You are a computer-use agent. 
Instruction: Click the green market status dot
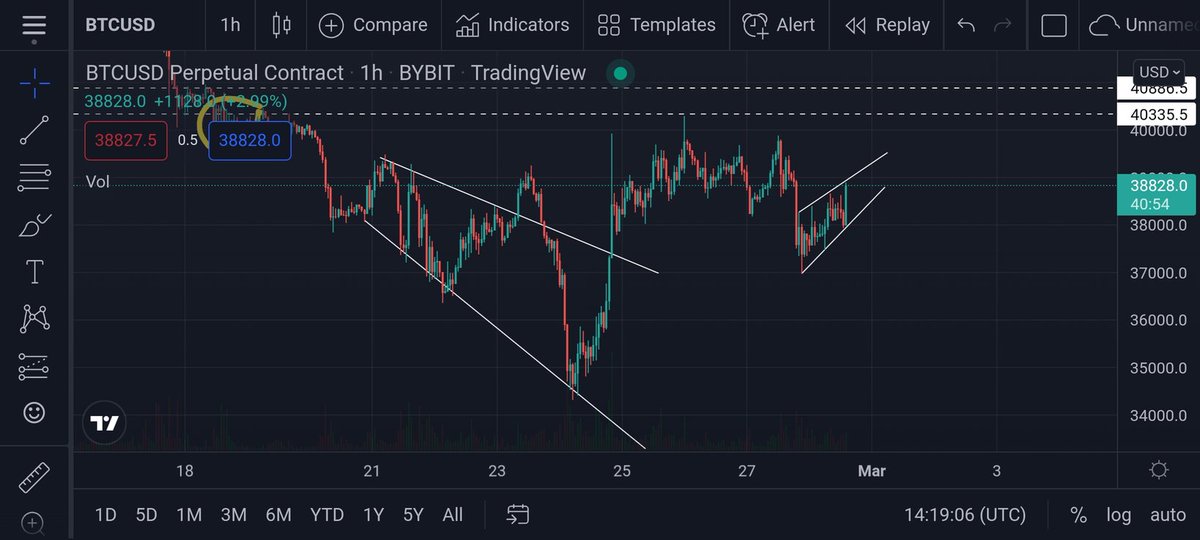[620, 73]
